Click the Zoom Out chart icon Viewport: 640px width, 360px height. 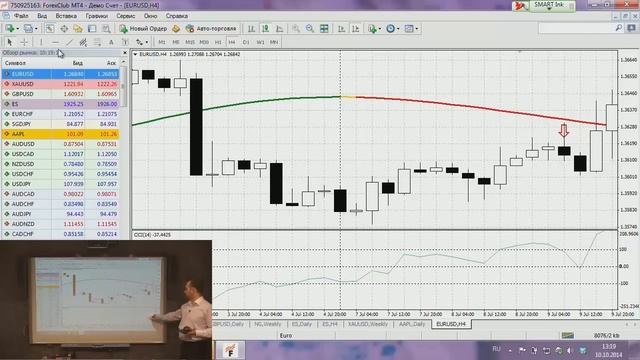tap(310, 29)
